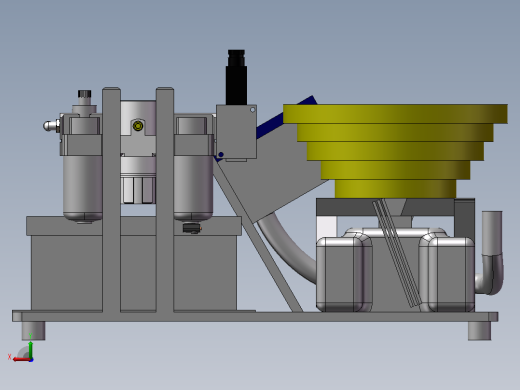Click the yellow screw on the regulator body

[x=138, y=126]
